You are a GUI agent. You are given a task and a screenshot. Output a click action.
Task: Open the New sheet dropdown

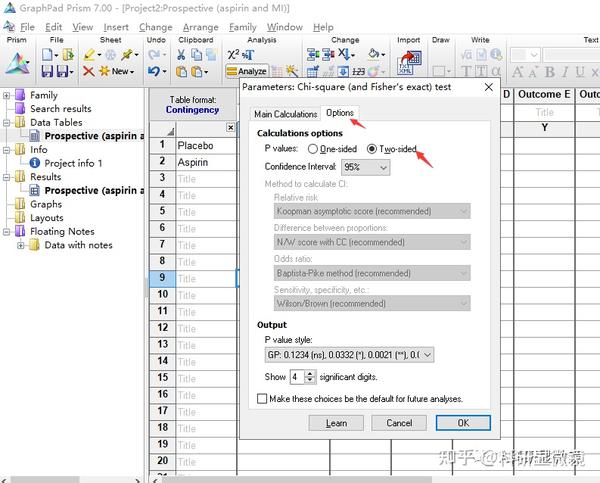132,72
